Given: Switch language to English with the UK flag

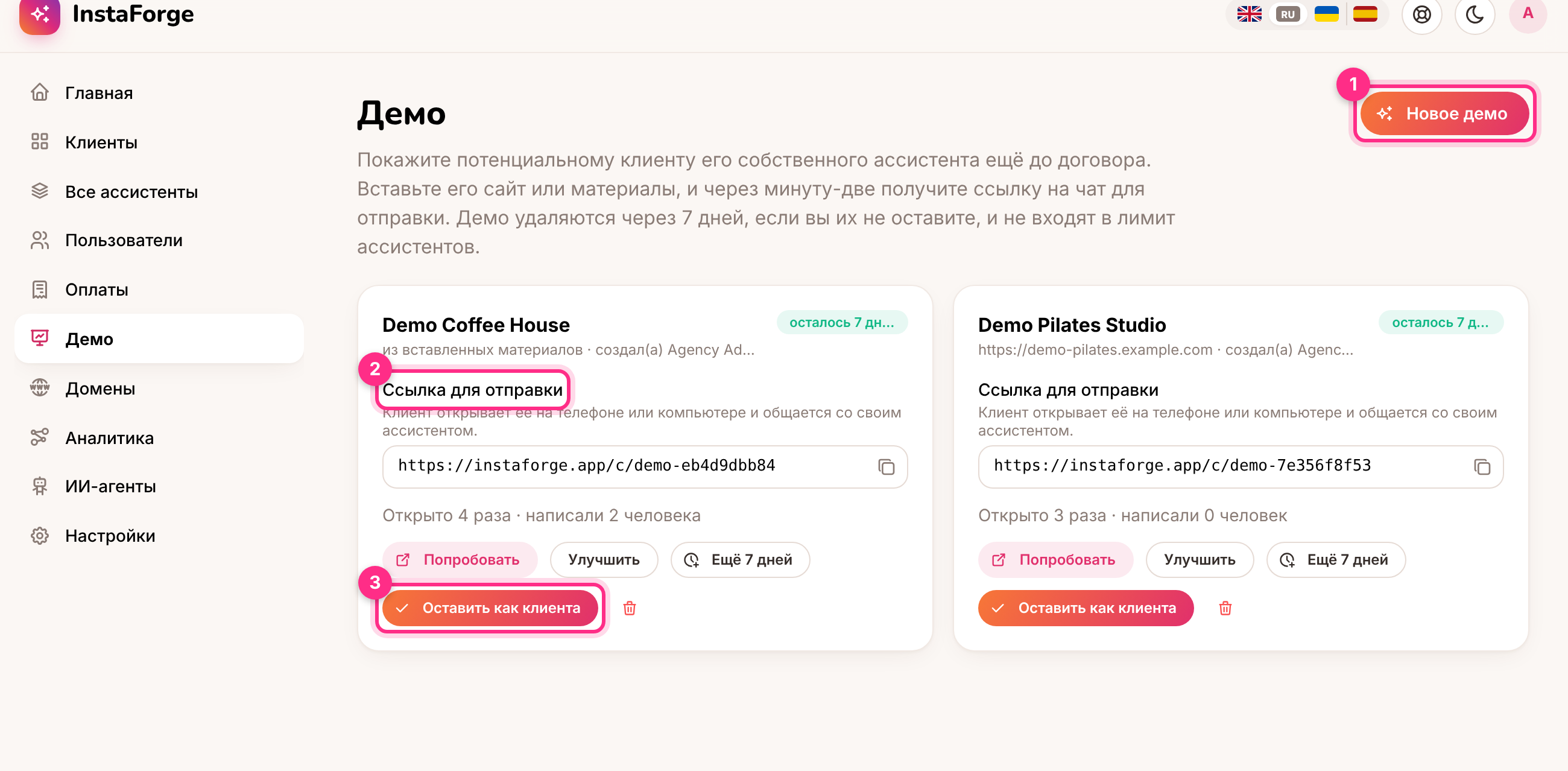Looking at the screenshot, I should click(x=1249, y=14).
